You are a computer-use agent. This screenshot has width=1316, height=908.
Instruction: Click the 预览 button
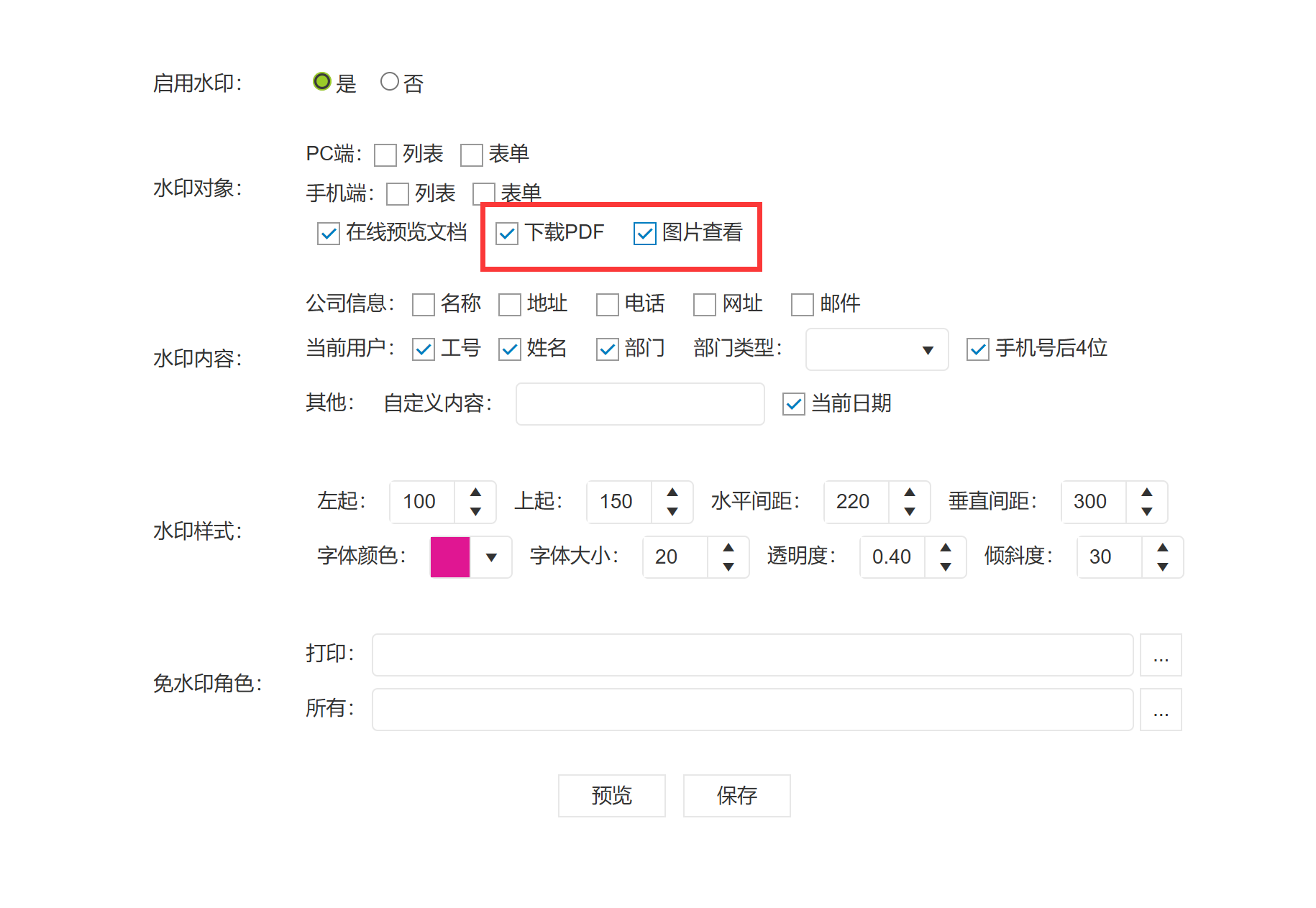(611, 795)
